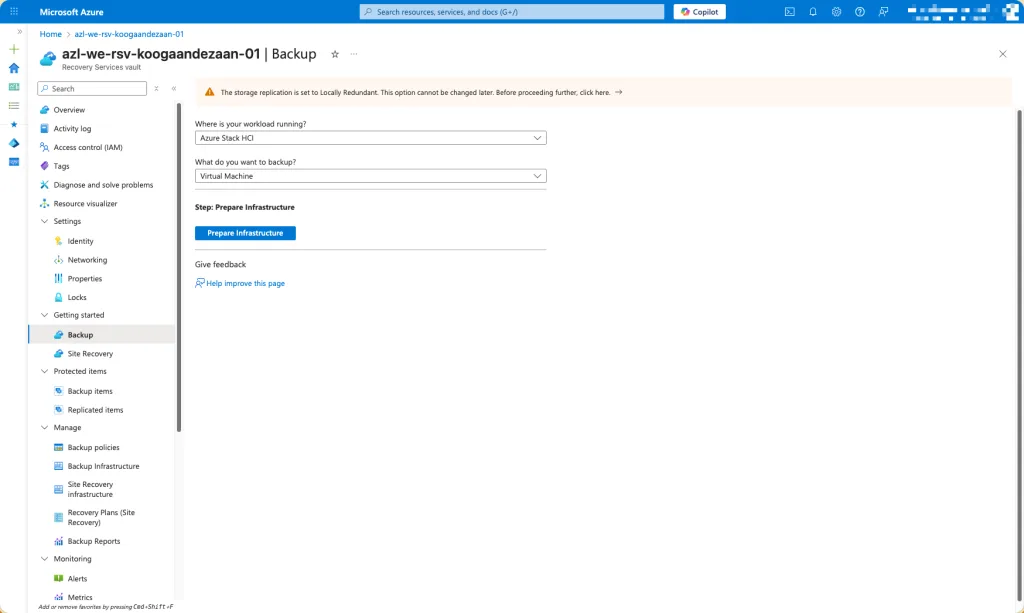Pin vault page with the favorite star
Image resolution: width=1024 pixels, height=613 pixels.
tap(335, 54)
